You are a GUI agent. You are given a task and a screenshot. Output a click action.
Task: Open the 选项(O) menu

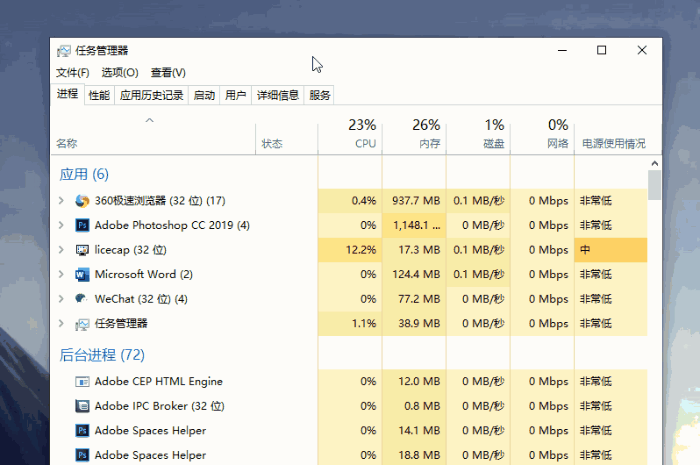click(120, 72)
